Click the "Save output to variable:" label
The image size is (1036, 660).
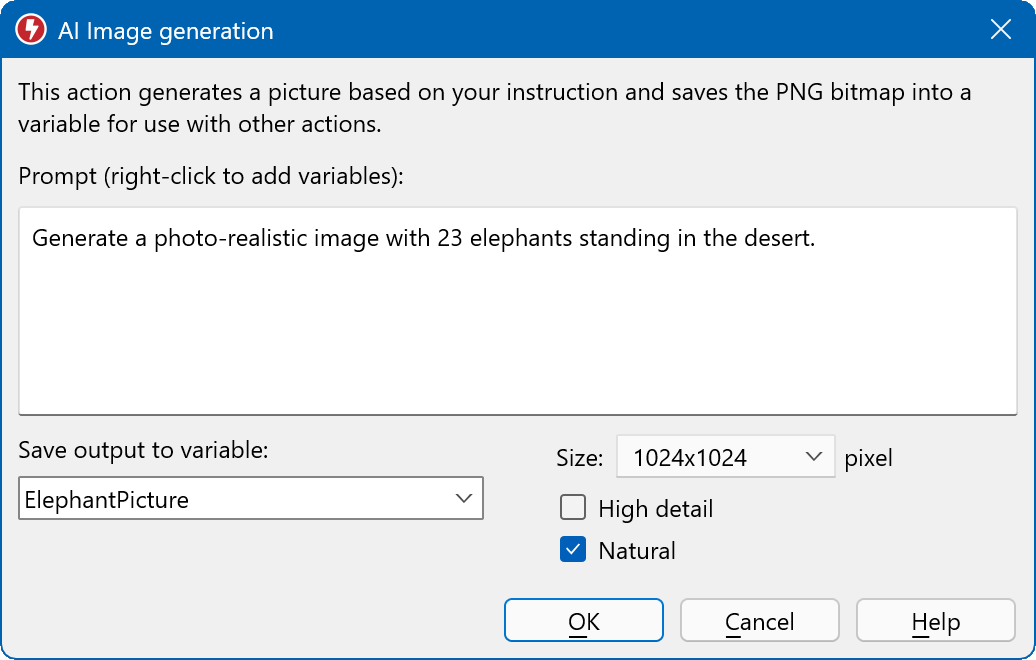pyautogui.click(x=143, y=450)
